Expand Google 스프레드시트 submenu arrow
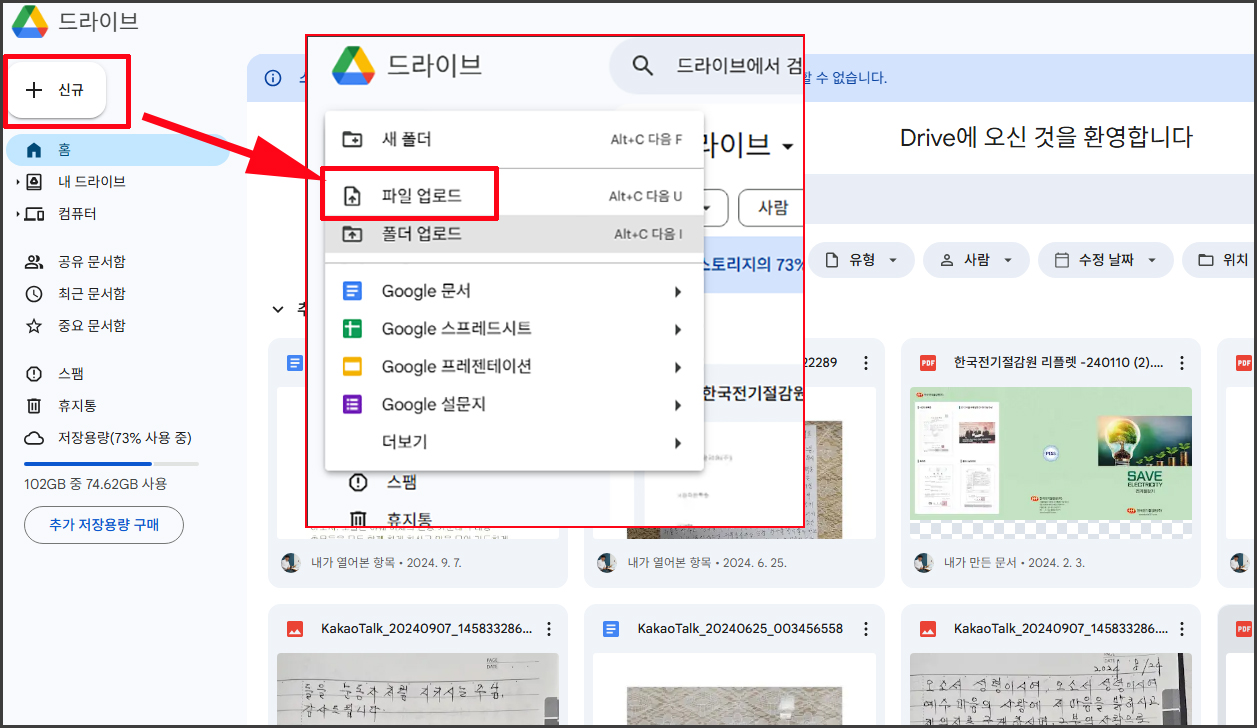This screenshot has height=728, width=1257. coord(678,329)
